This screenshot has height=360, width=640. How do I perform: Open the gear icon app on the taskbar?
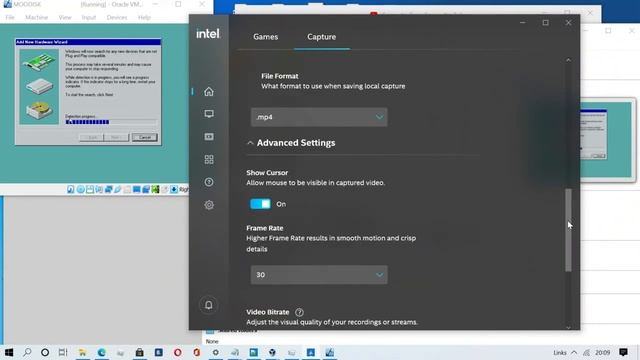(216, 352)
